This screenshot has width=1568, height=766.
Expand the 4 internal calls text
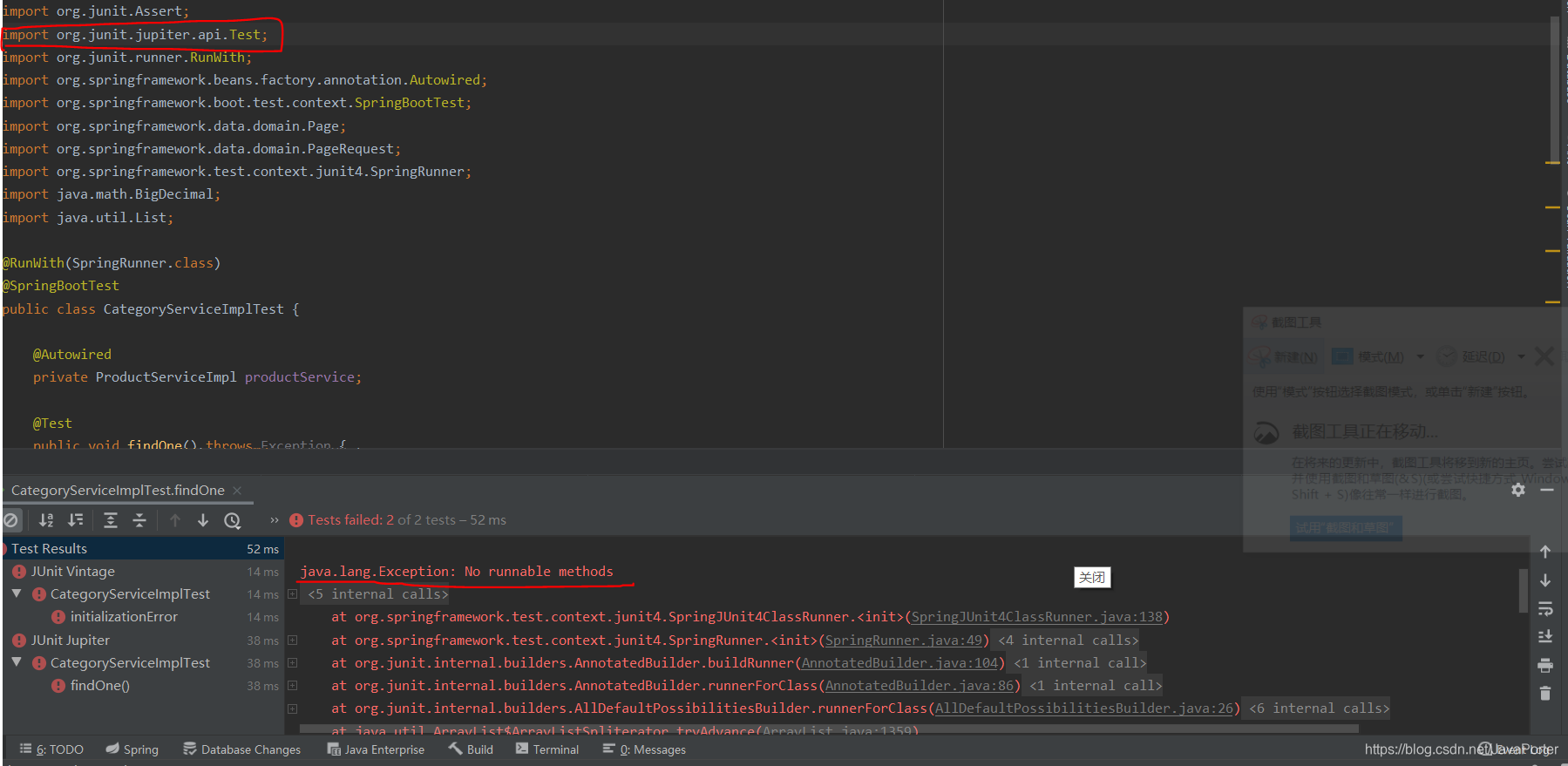click(x=1068, y=641)
